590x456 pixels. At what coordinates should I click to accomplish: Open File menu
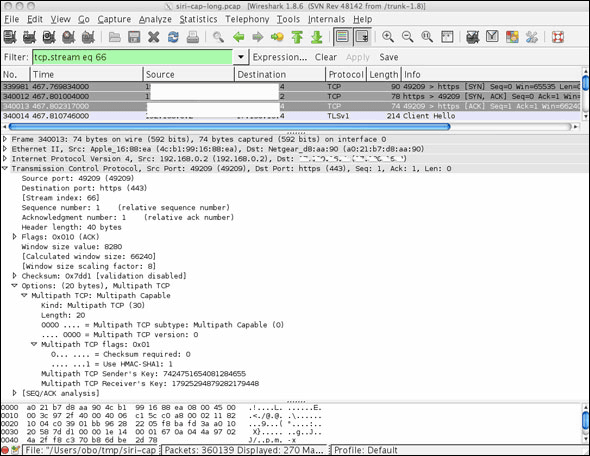click(12, 19)
